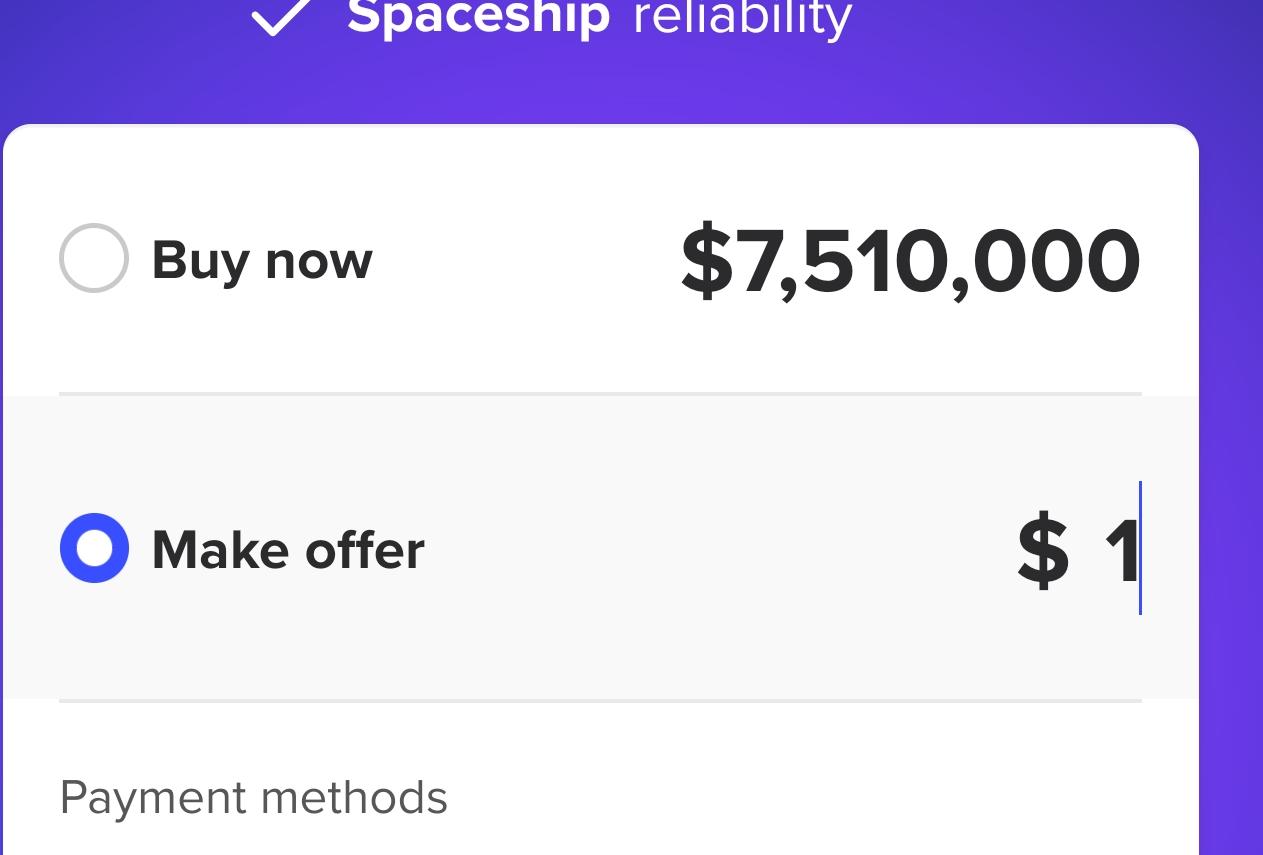Select the Buy now radio button
The width and height of the screenshot is (1263, 855).
tap(94, 259)
